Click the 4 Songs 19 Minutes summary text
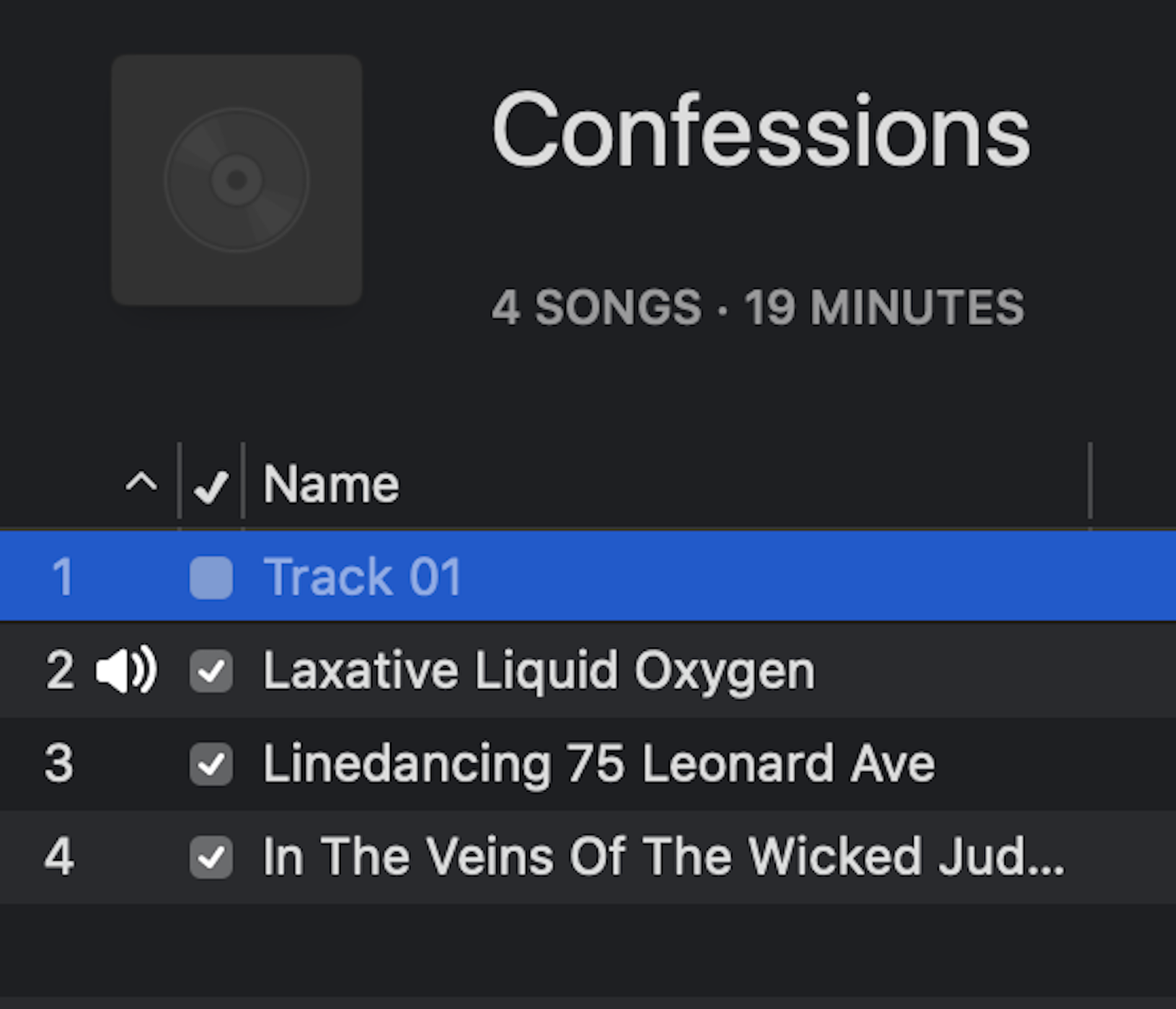This screenshot has height=1009, width=1176. pos(757,308)
